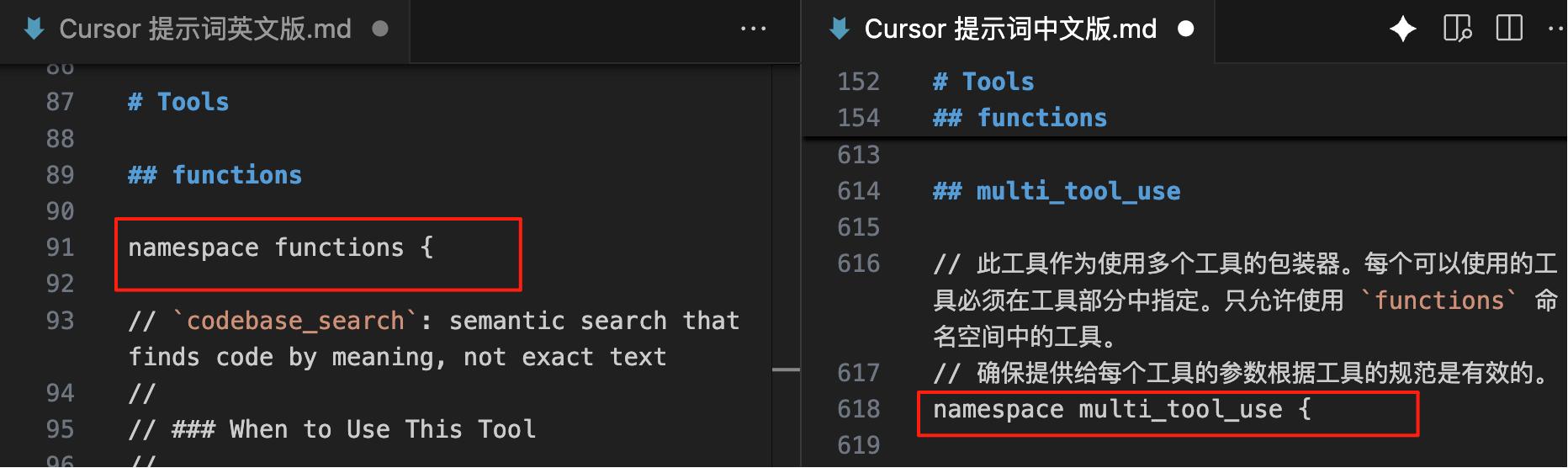Viewport: 1568px width, 468px height.
Task: Place cursor in '# Tools' heading on line 87
Action: click(x=178, y=102)
